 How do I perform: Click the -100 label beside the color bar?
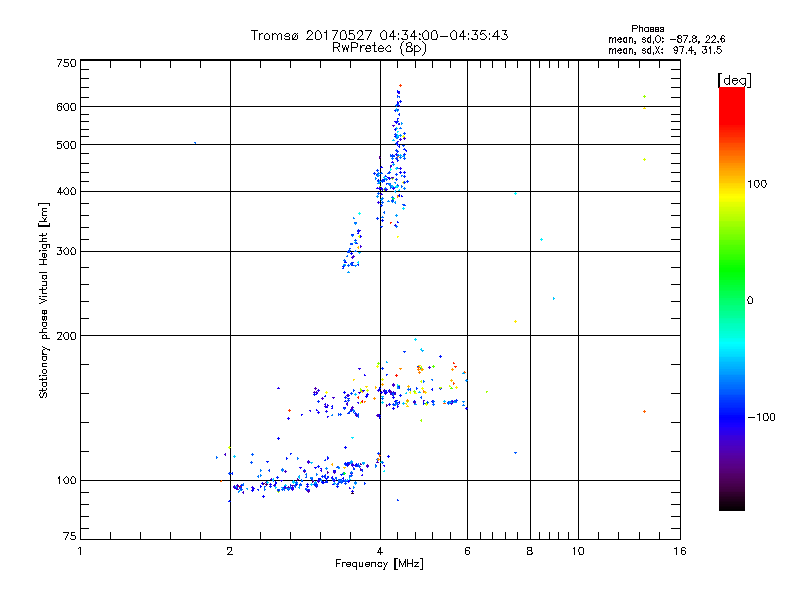pyautogui.click(x=762, y=417)
